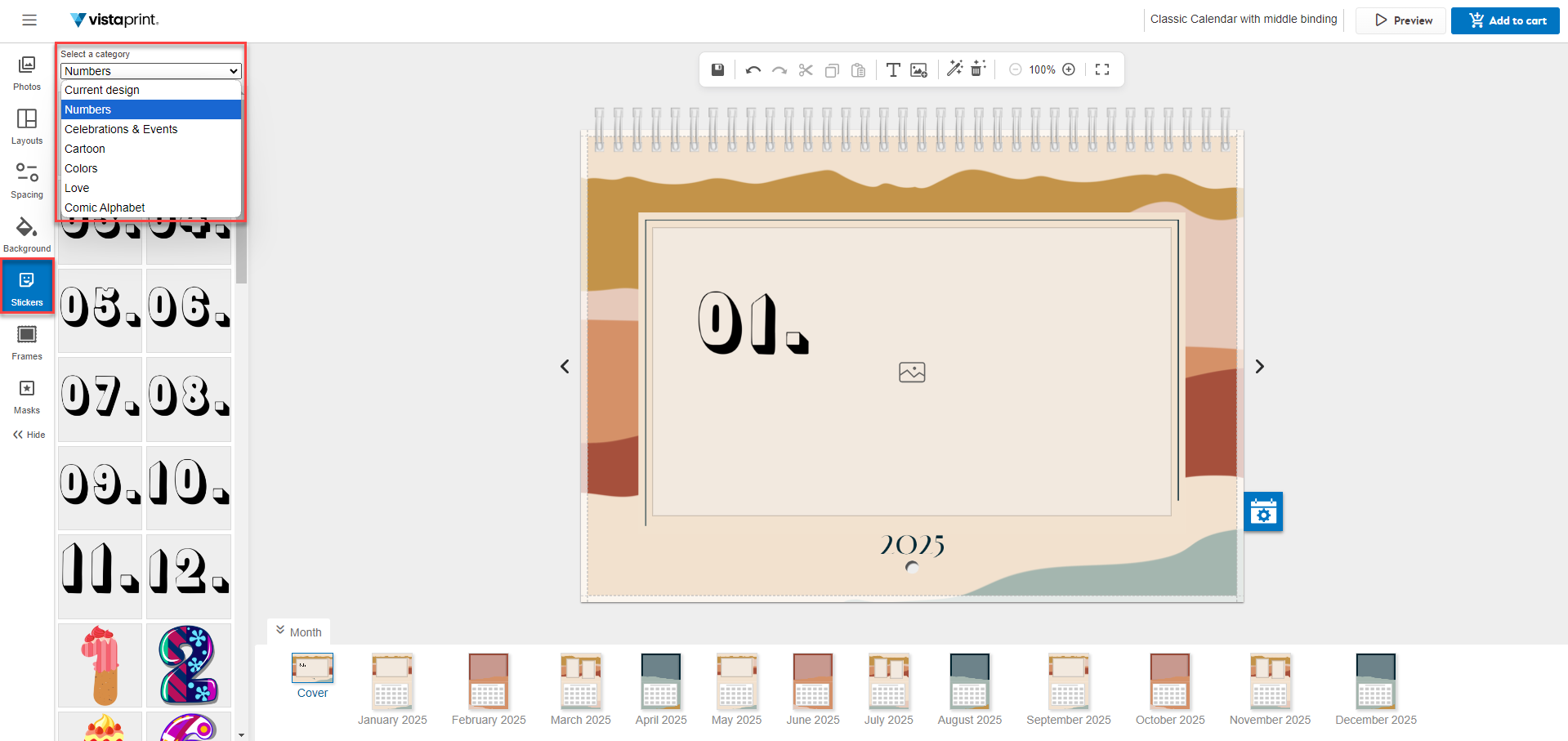Choose the Cartoon category
The image size is (1568, 741).
(x=151, y=149)
